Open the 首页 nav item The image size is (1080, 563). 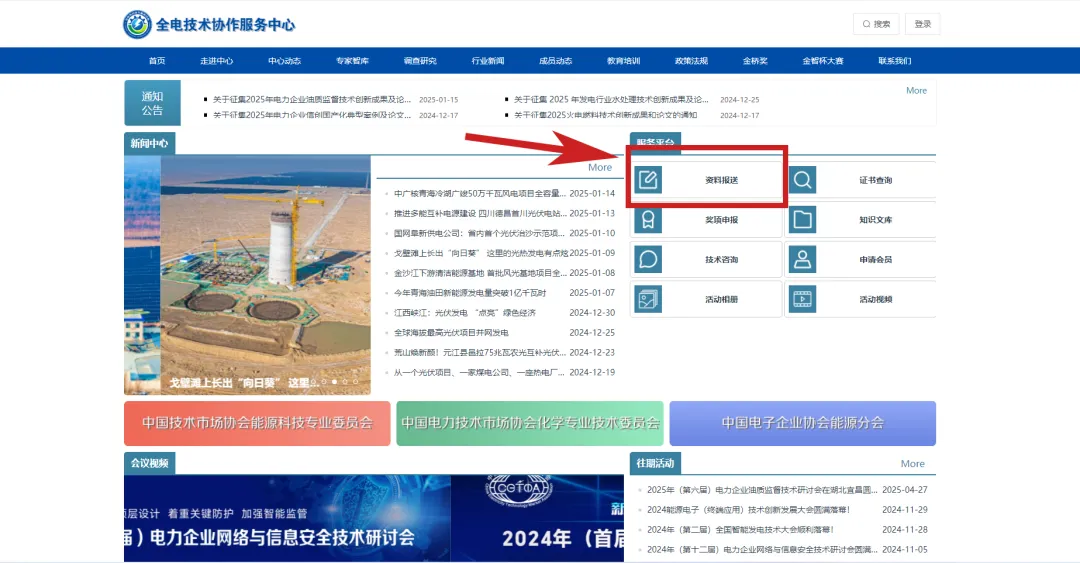157,61
